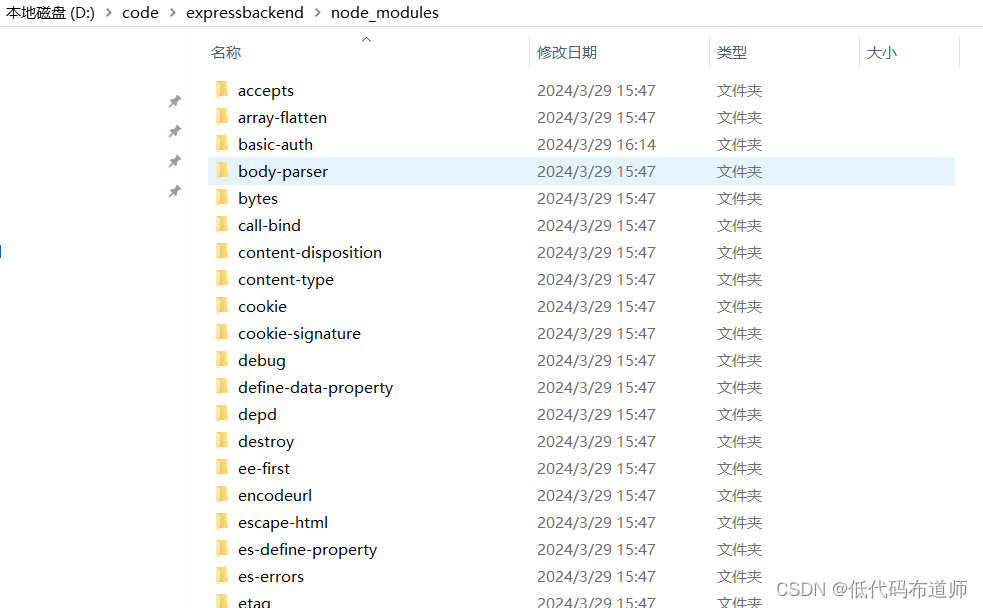Navigate to the expressbackend breadcrumb
The height and width of the screenshot is (608, 983).
coord(244,13)
